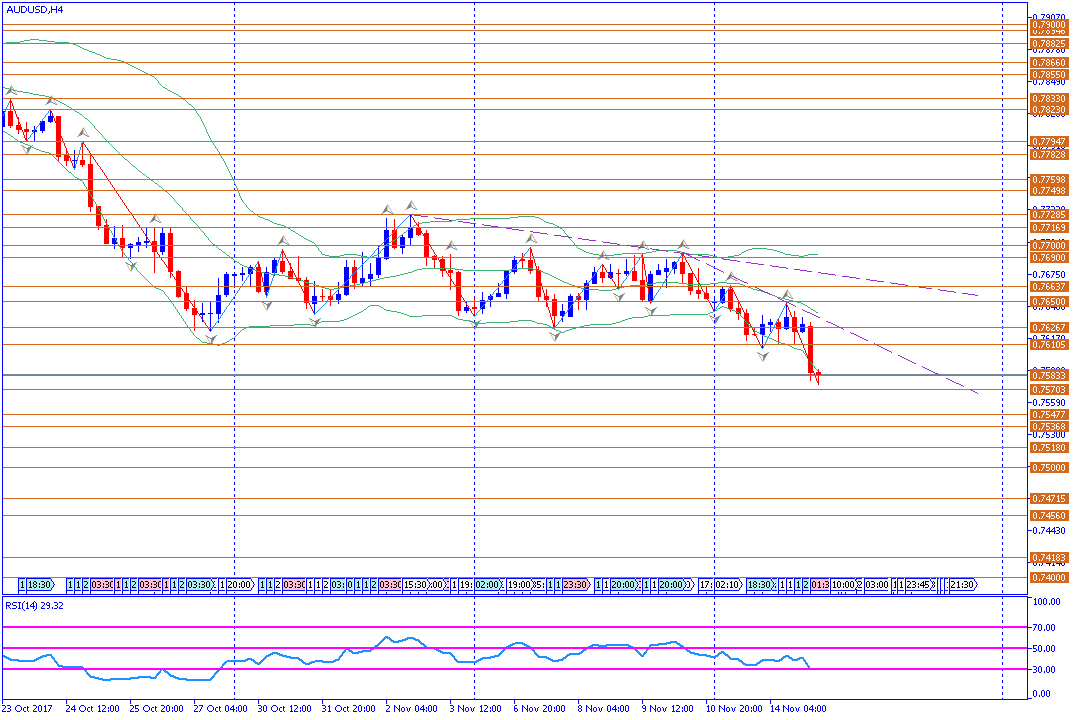Click the 8 Nov 04:00 time axis label

click(603, 708)
